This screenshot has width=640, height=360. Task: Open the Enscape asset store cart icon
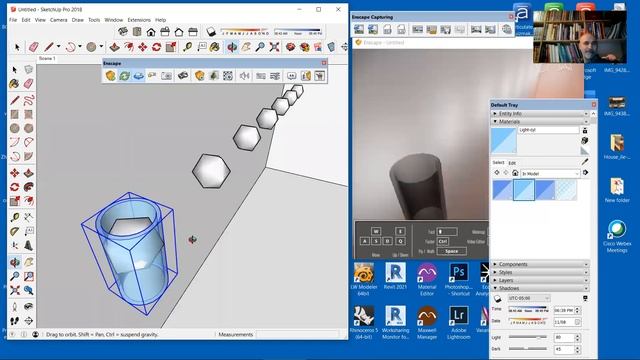pyautogui.click(x=320, y=76)
